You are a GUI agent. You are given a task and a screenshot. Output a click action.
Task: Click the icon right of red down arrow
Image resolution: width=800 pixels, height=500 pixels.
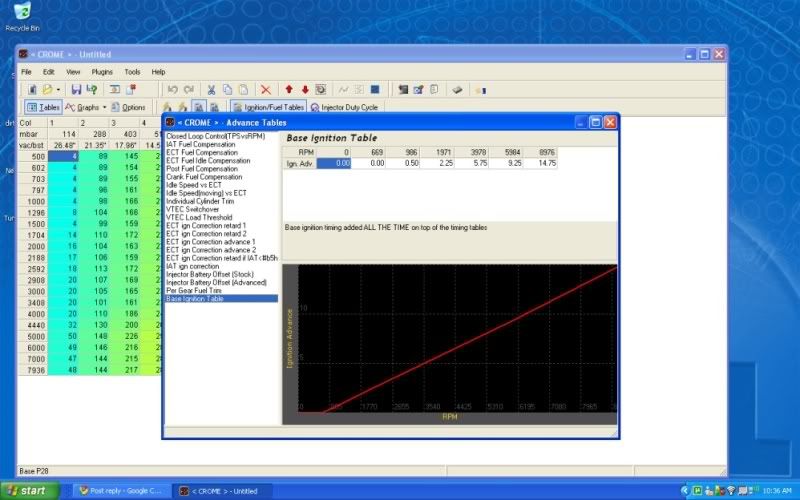tap(320, 90)
